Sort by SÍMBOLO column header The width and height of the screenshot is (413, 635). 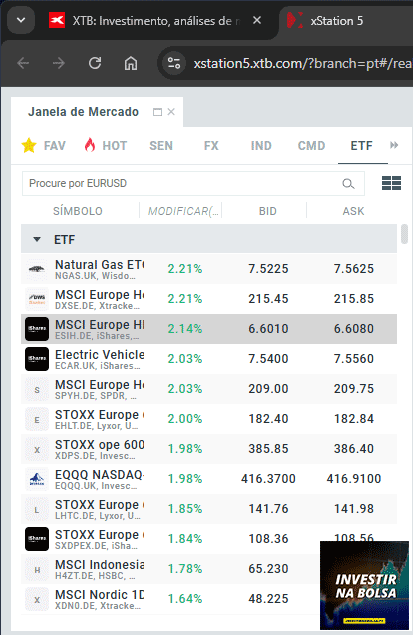tap(78, 211)
